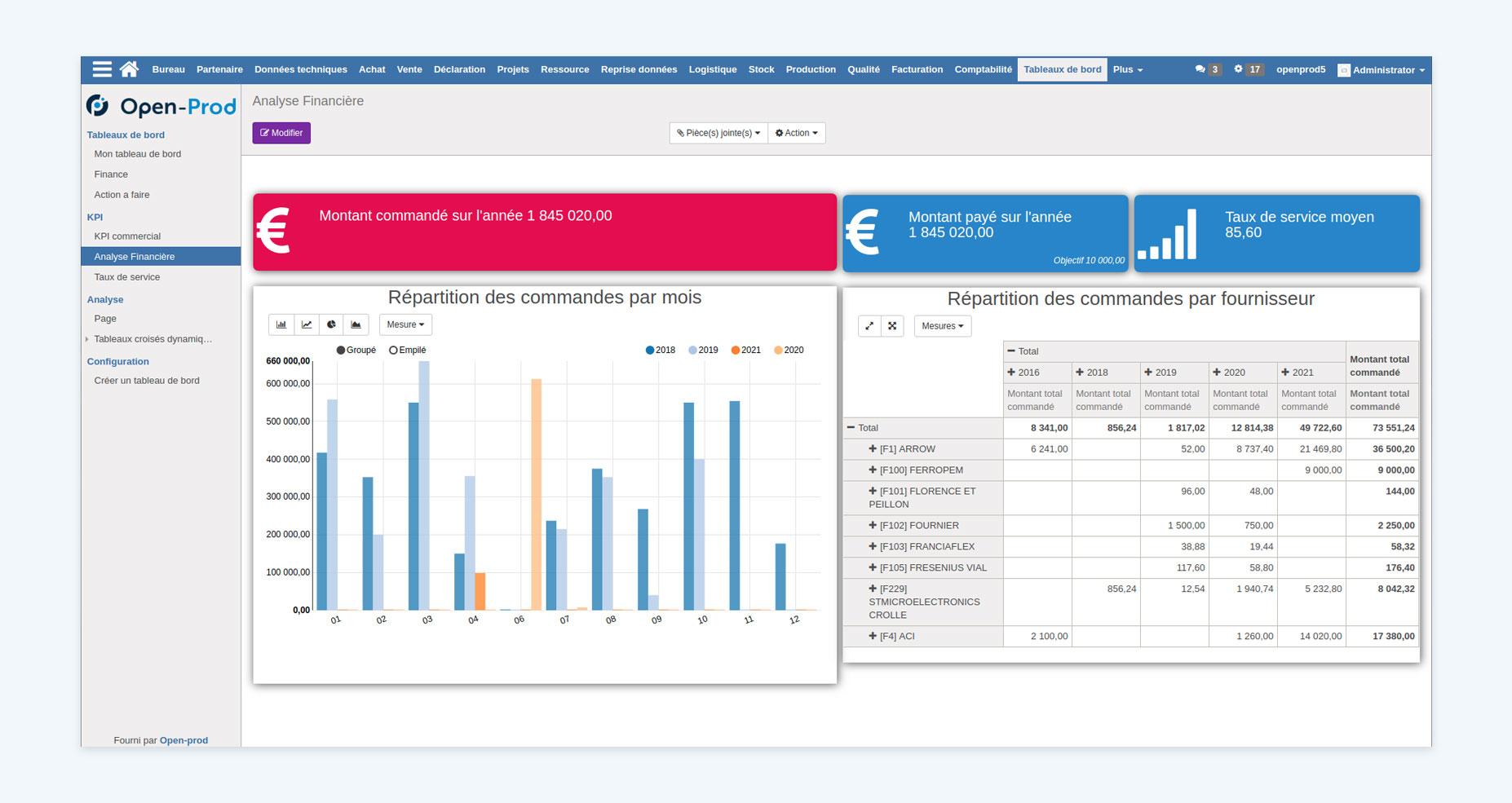The image size is (1512, 803).
Task: Switch chart to pie chart view
Action: [x=331, y=324]
